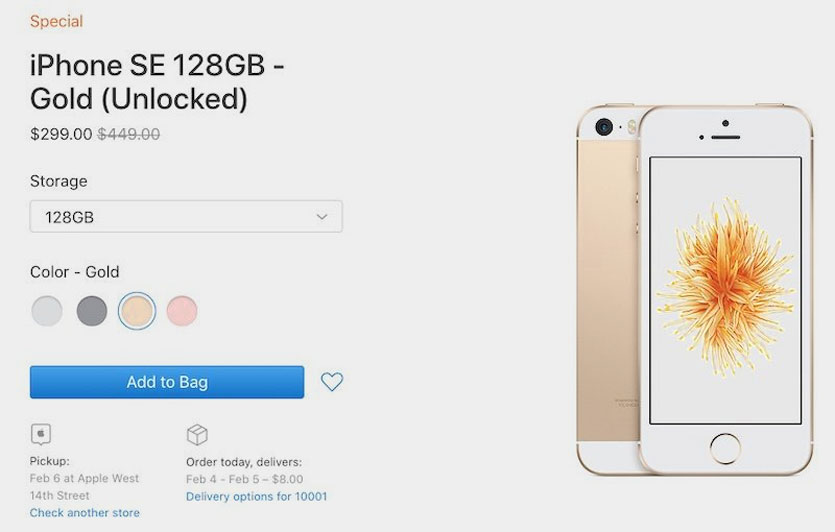Click the heart favorite icon
This screenshot has height=532, width=835.
click(332, 381)
